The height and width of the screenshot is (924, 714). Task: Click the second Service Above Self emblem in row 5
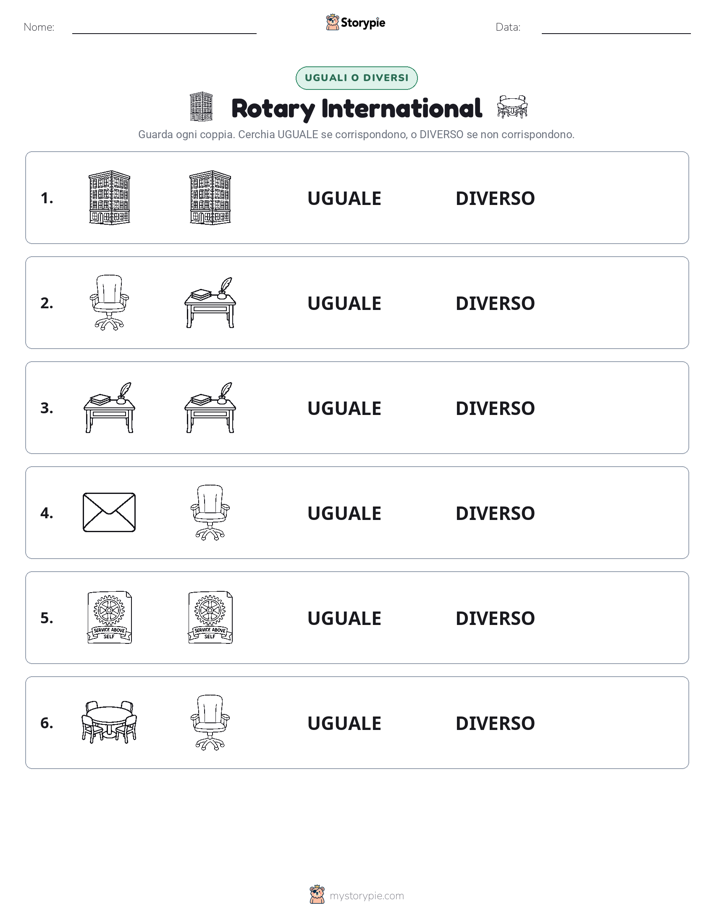point(210,618)
